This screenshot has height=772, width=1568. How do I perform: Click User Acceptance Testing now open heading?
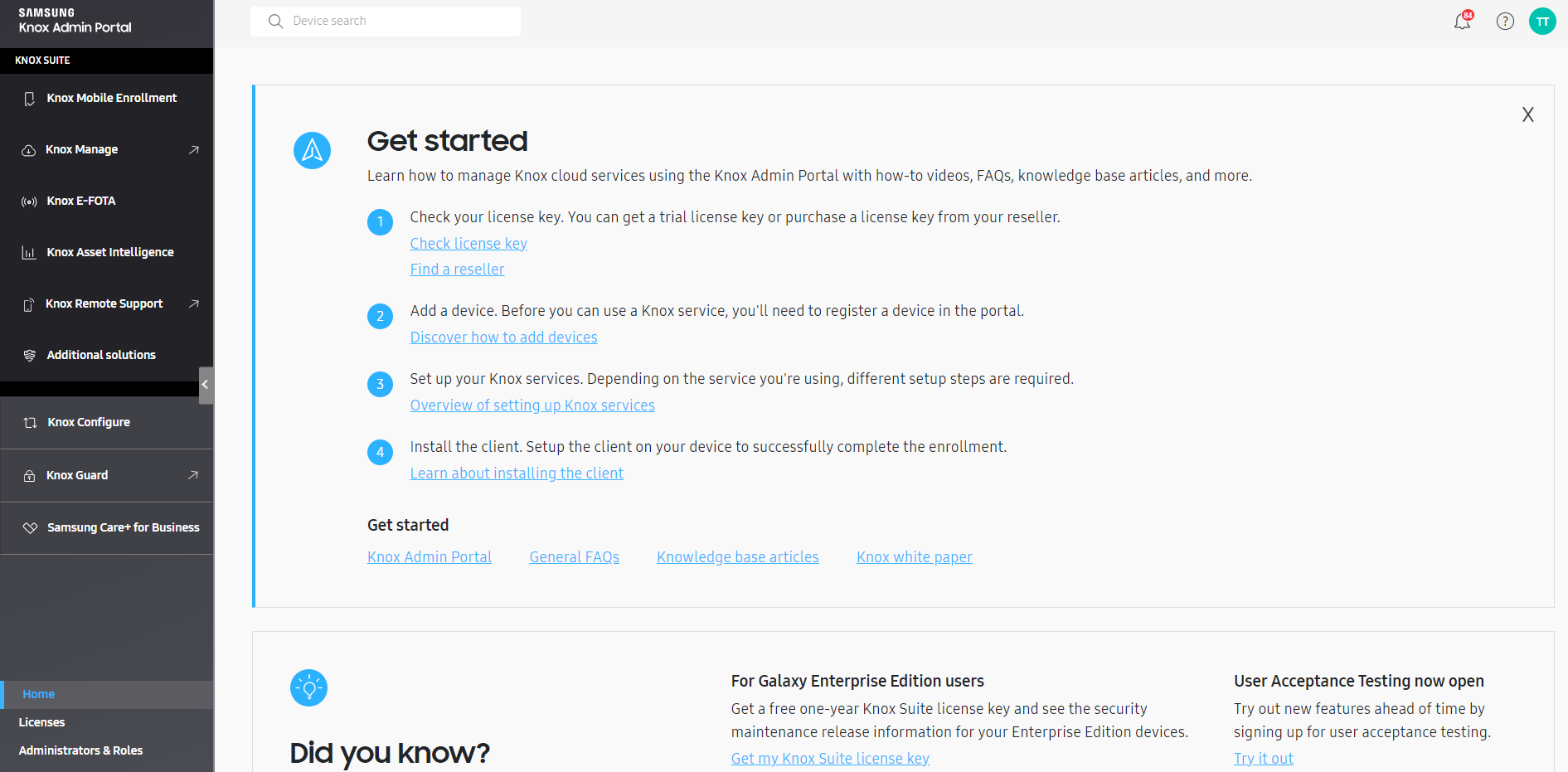[1359, 681]
